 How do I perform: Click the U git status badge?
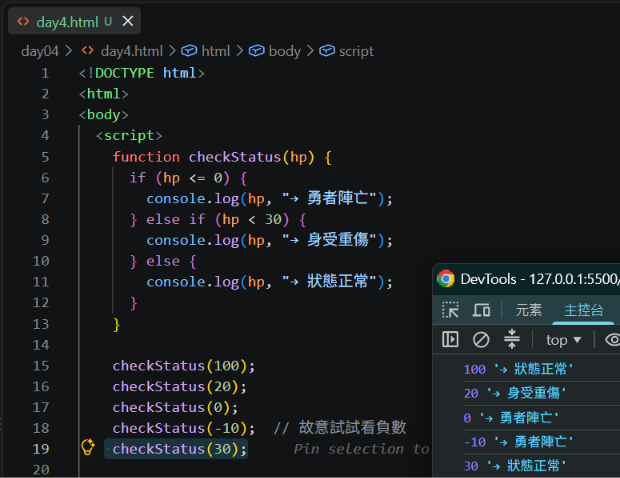click(108, 21)
